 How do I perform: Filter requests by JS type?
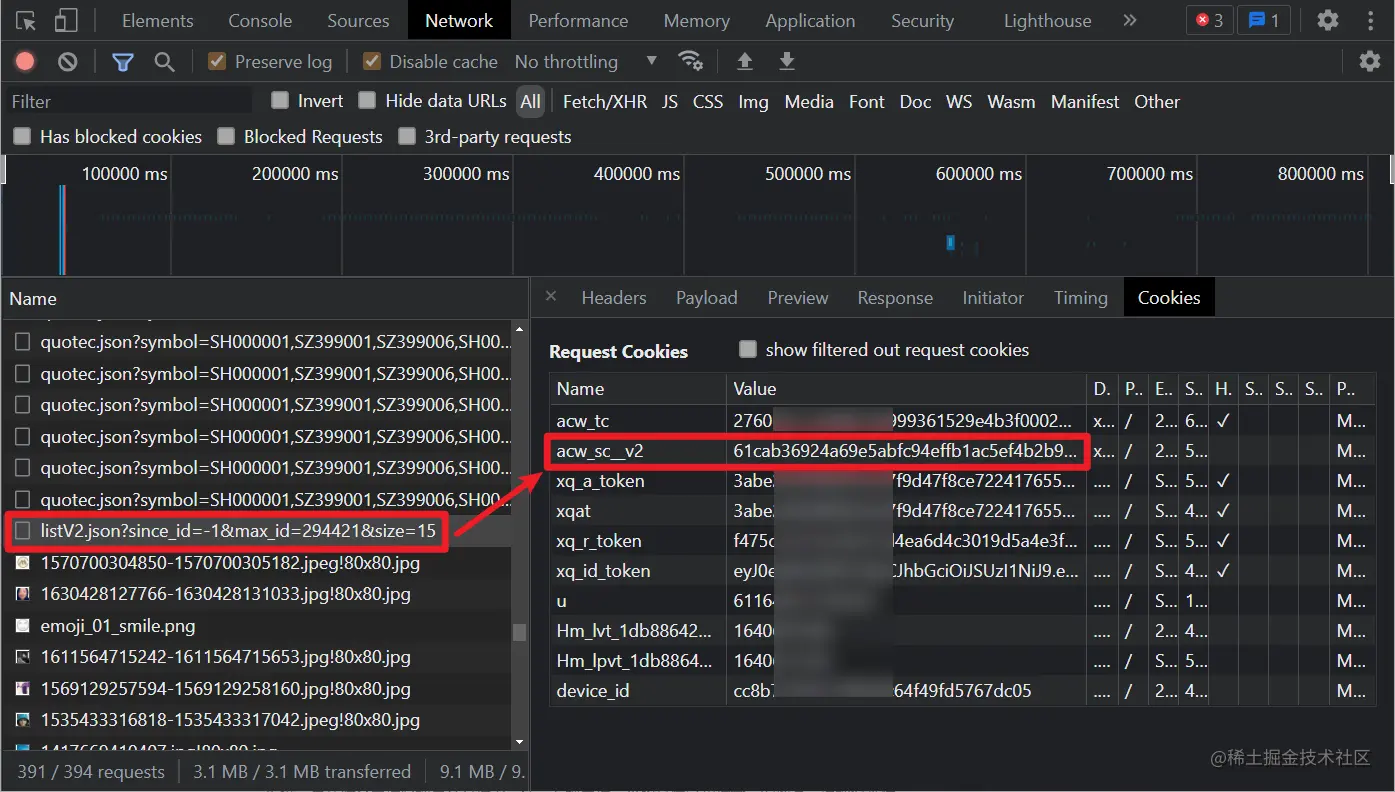point(670,101)
